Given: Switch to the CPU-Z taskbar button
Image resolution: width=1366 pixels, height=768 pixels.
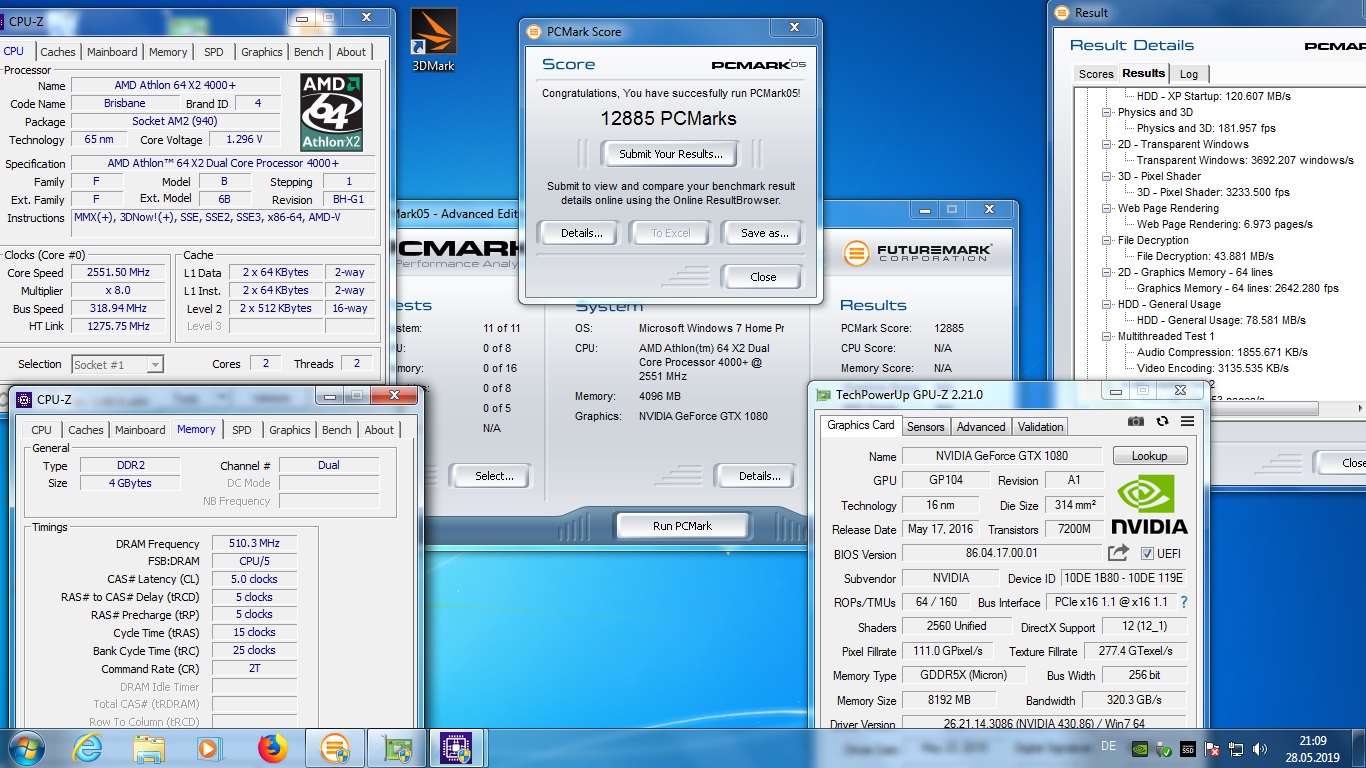Looking at the screenshot, I should coord(456,748).
